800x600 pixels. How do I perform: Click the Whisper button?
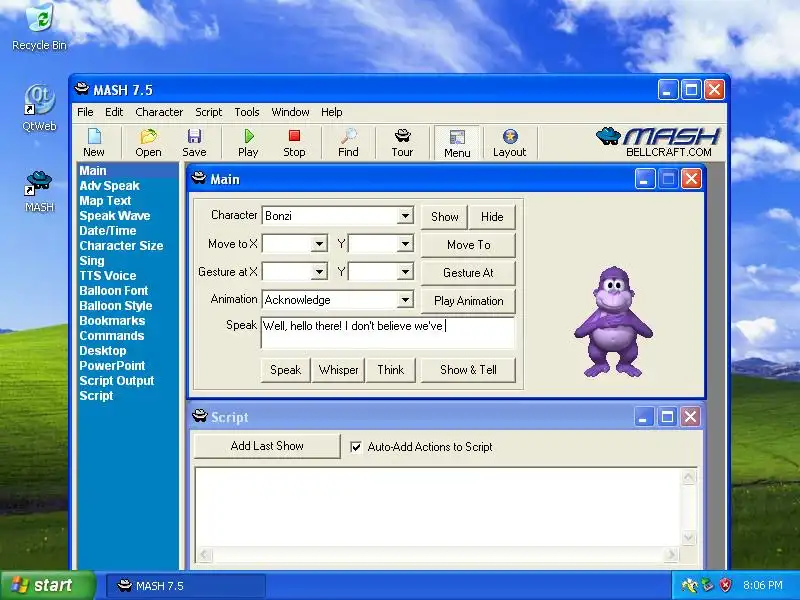[338, 370]
